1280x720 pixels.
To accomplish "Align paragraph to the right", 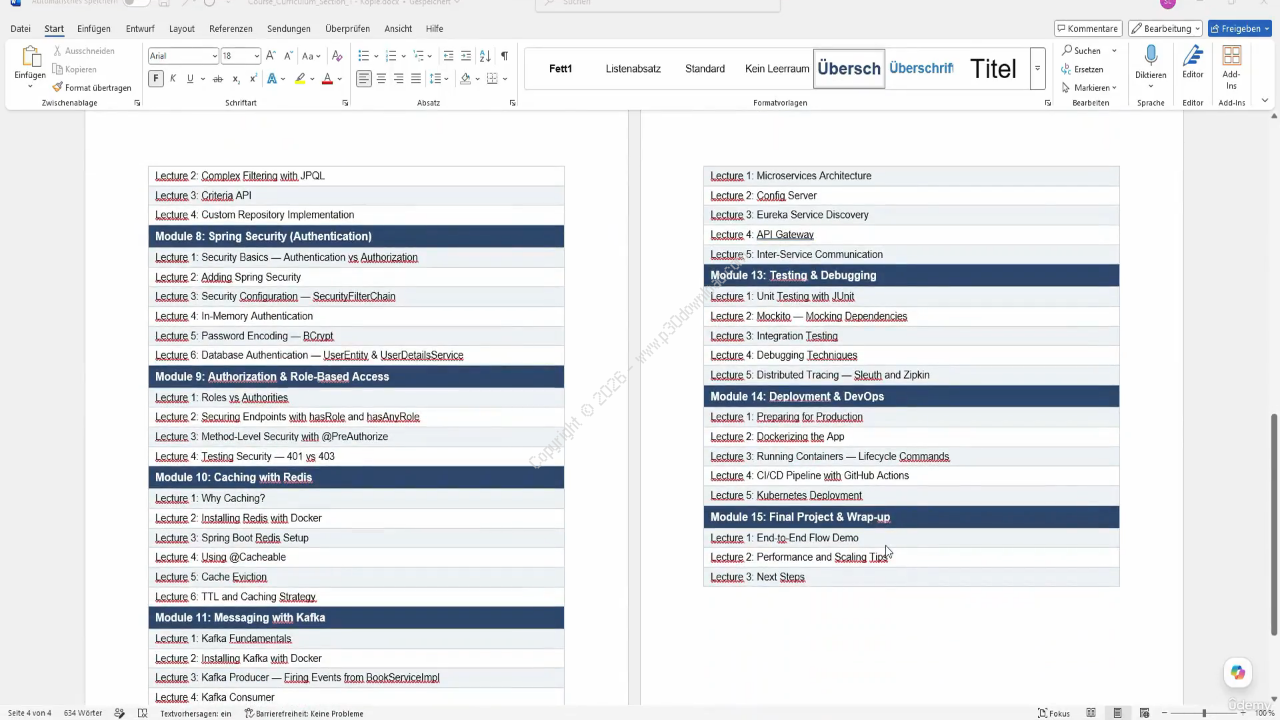I will point(399,79).
